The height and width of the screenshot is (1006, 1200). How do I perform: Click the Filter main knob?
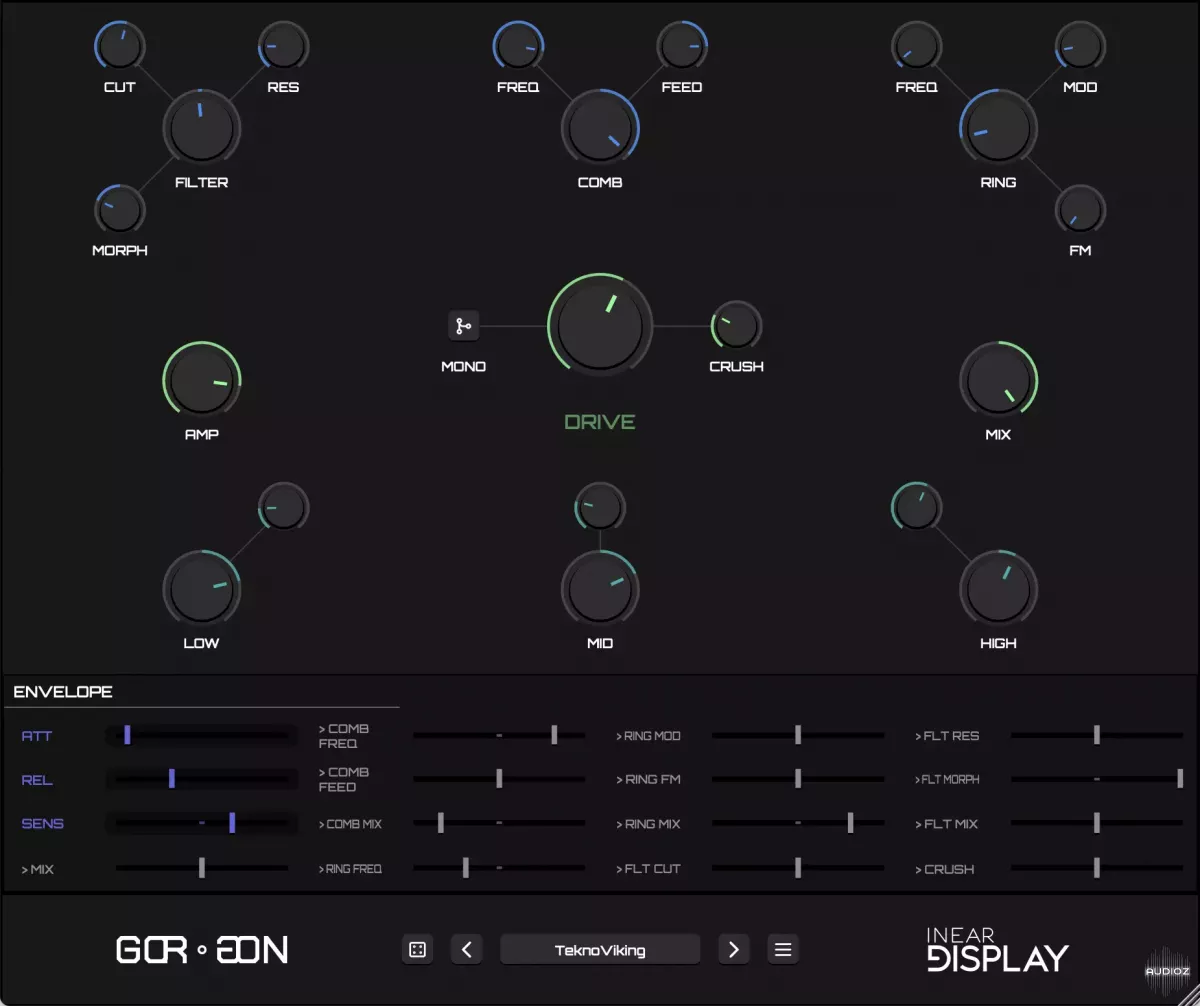pos(201,128)
